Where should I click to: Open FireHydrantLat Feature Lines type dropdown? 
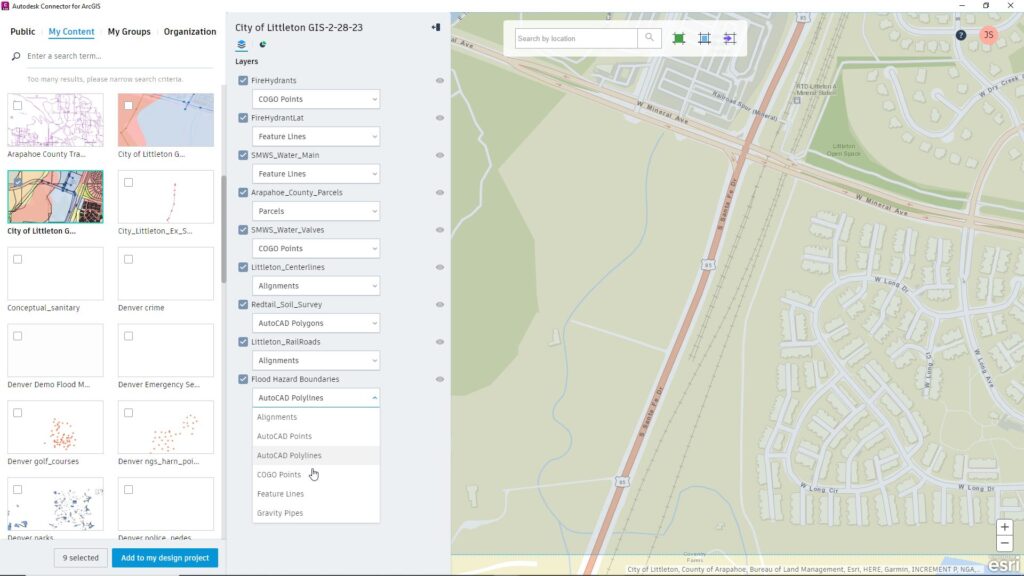pyautogui.click(x=315, y=136)
